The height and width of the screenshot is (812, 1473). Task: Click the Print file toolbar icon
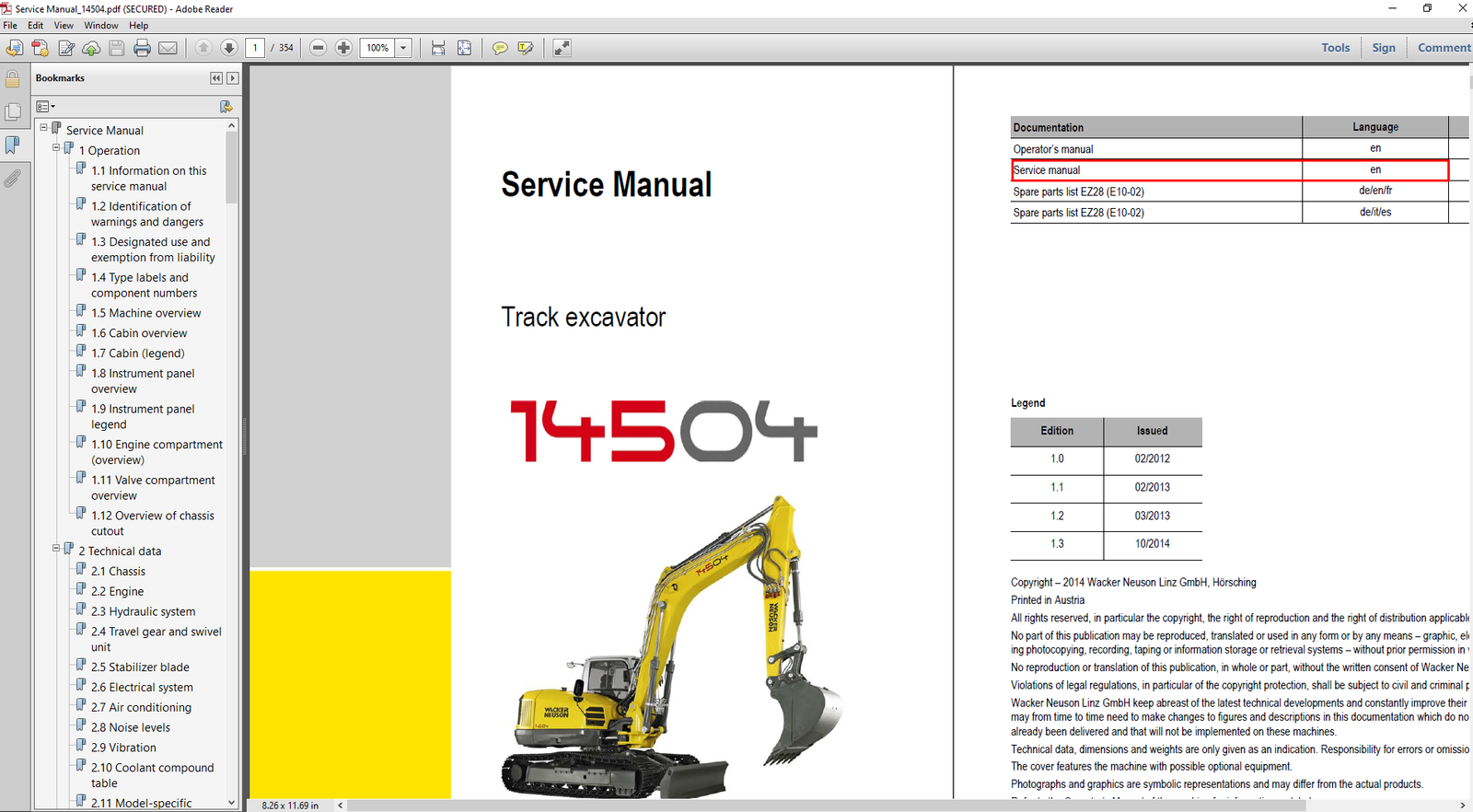142,48
